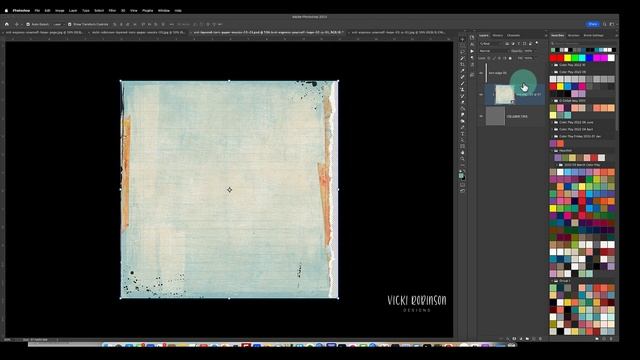The width and height of the screenshot is (640, 360).
Task: Hide the torn edge layer via eye
Action: [x=481, y=73]
